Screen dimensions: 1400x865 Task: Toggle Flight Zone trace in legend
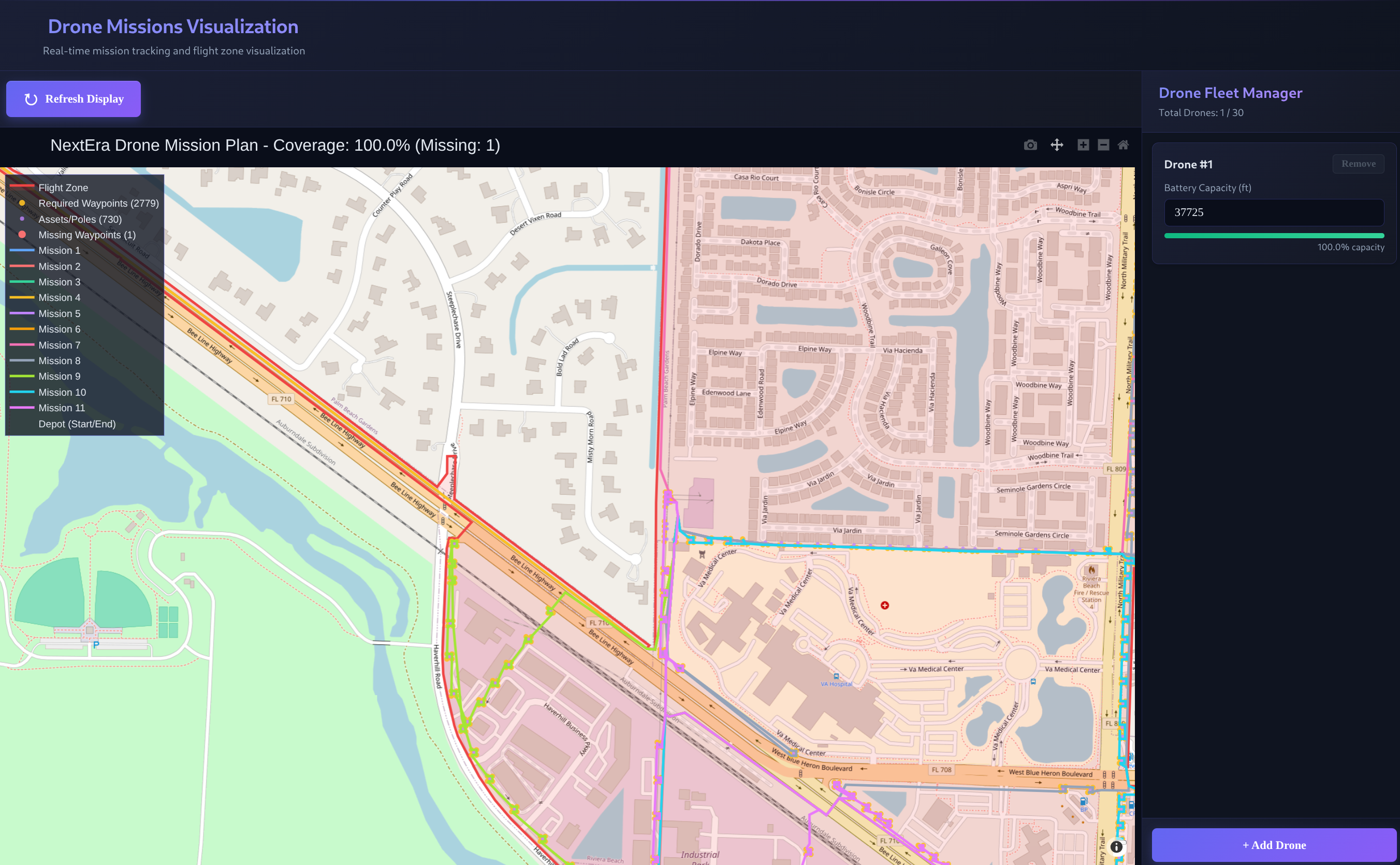pyautogui.click(x=63, y=188)
